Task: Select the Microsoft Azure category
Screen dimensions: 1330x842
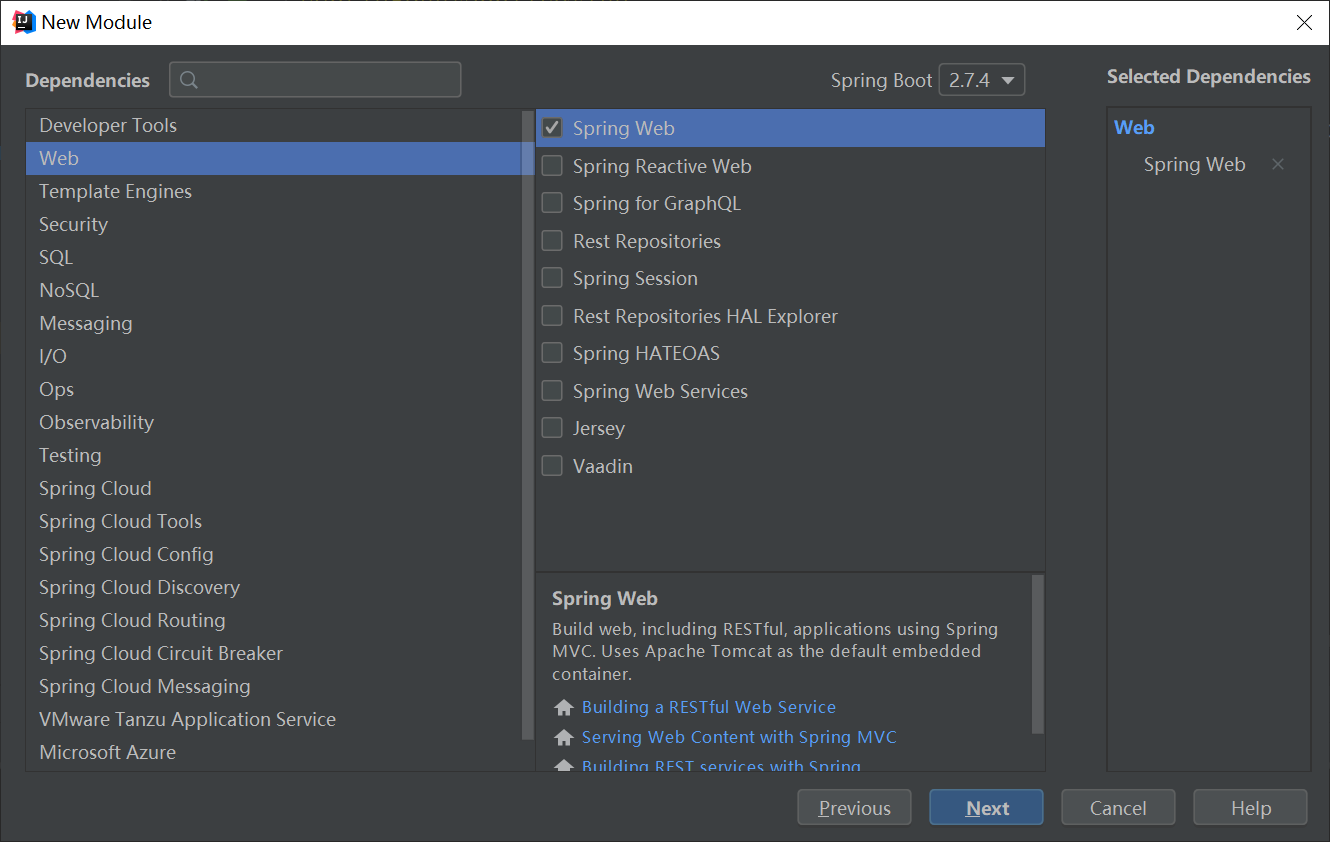Action: 274,752
